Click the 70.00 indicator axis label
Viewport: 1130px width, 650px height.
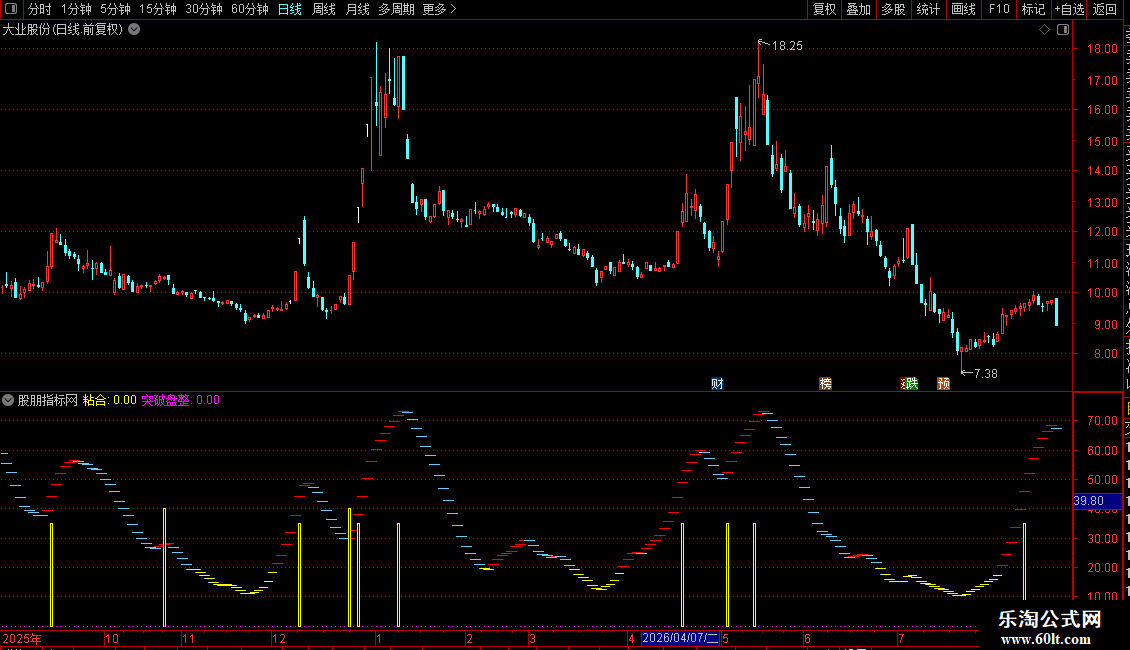point(1102,421)
